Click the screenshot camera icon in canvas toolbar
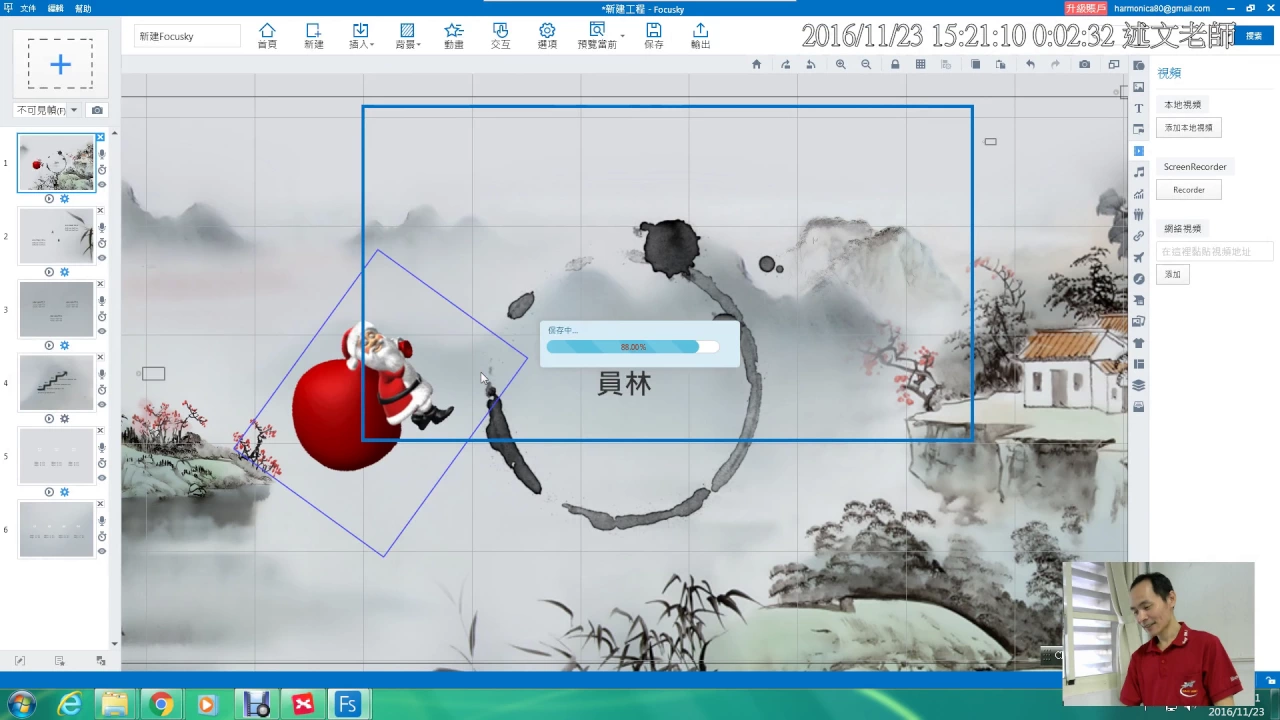The height and width of the screenshot is (720, 1280). (1085, 64)
